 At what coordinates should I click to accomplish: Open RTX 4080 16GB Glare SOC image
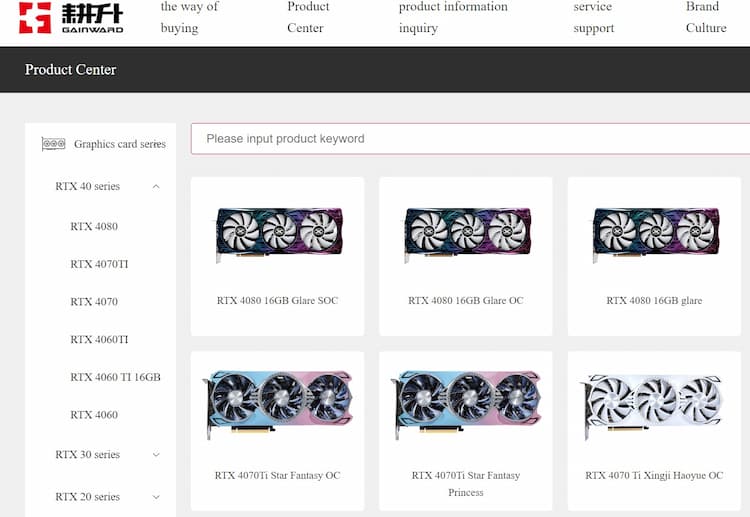click(279, 234)
